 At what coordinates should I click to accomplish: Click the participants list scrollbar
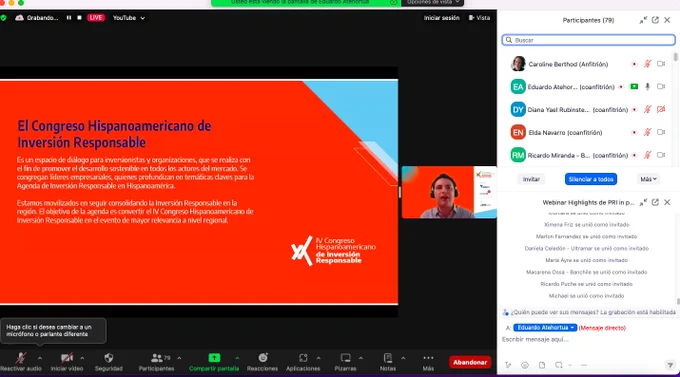(675, 57)
